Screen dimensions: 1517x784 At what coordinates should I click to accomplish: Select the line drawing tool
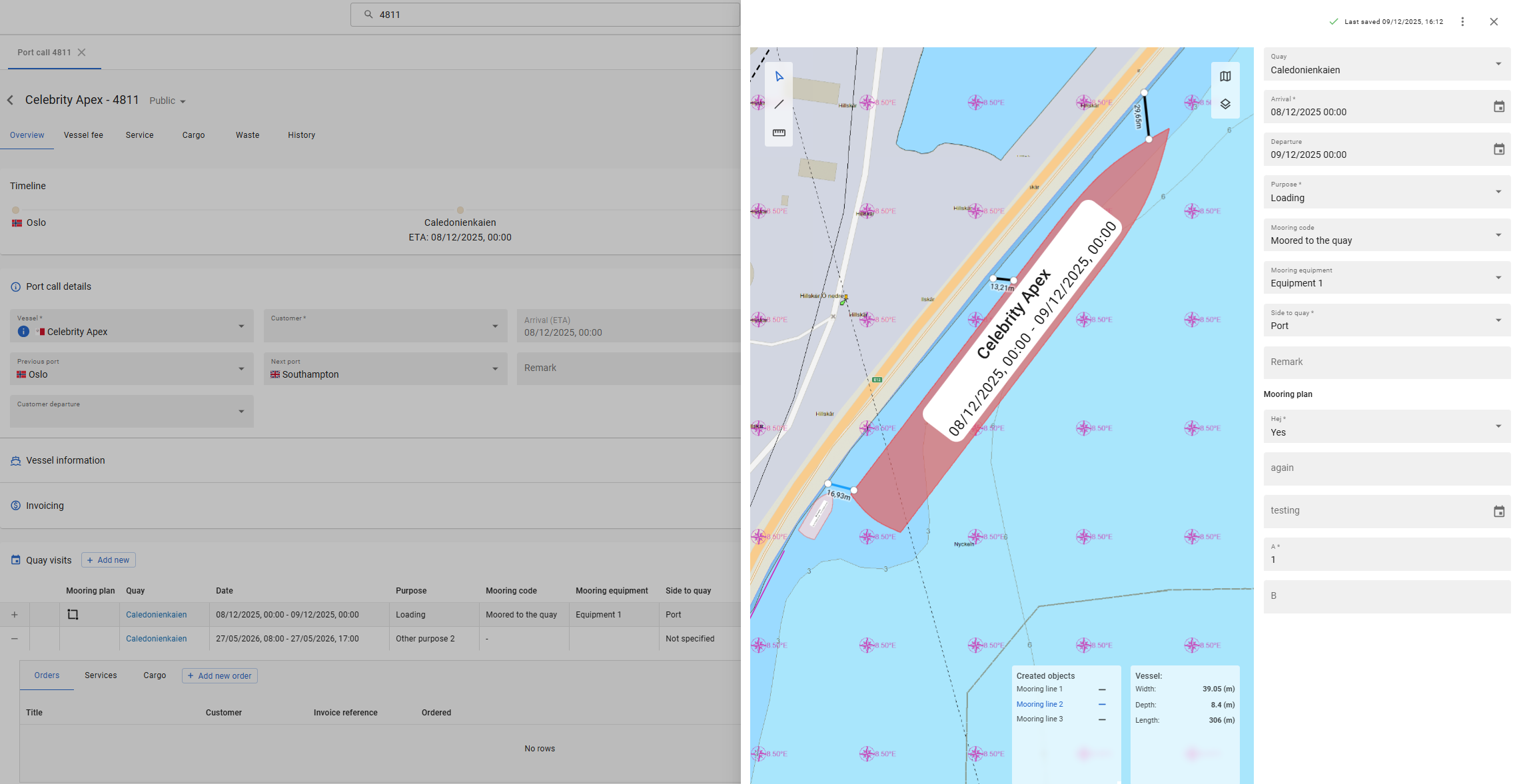779,105
